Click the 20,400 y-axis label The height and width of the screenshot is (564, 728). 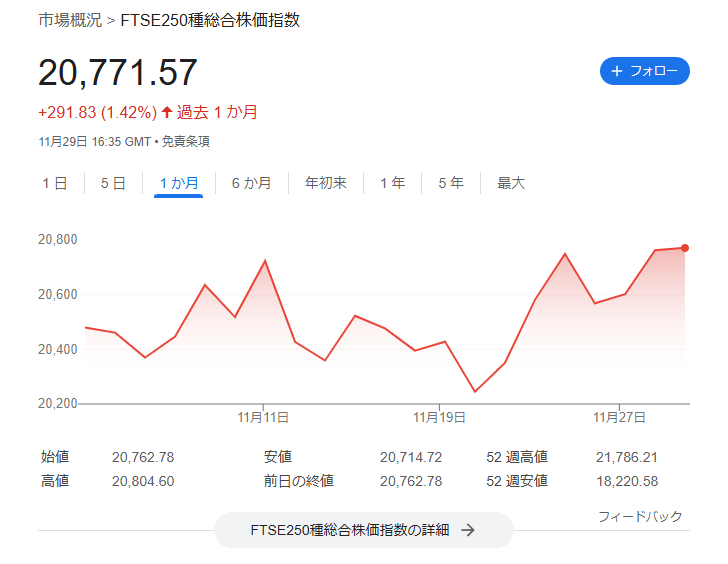pos(58,349)
